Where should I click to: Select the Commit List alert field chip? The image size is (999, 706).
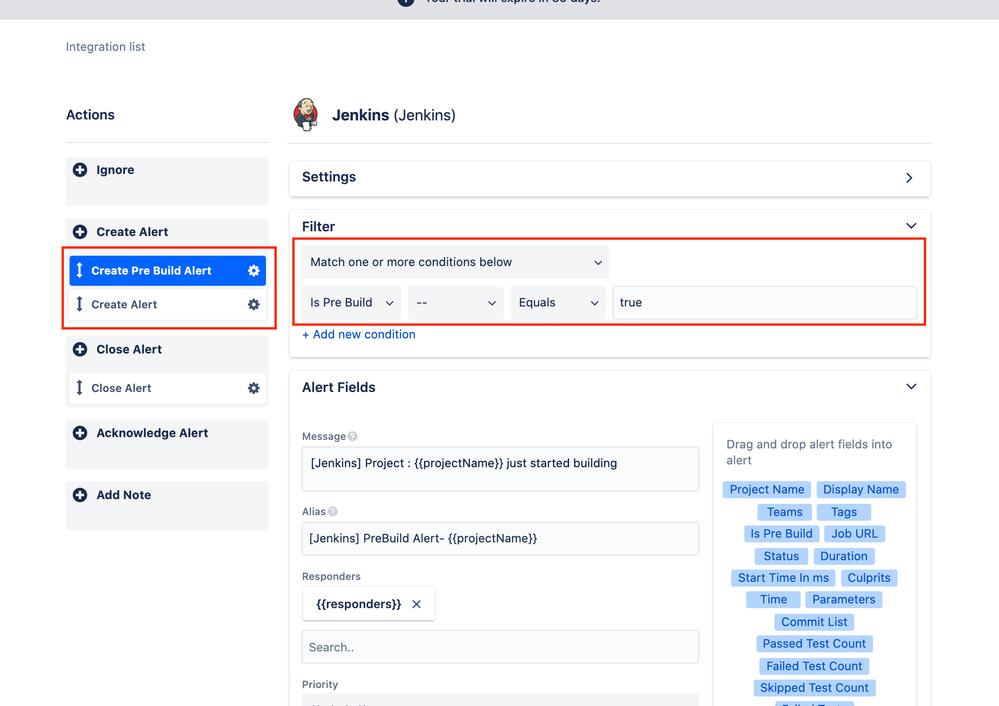(x=814, y=622)
